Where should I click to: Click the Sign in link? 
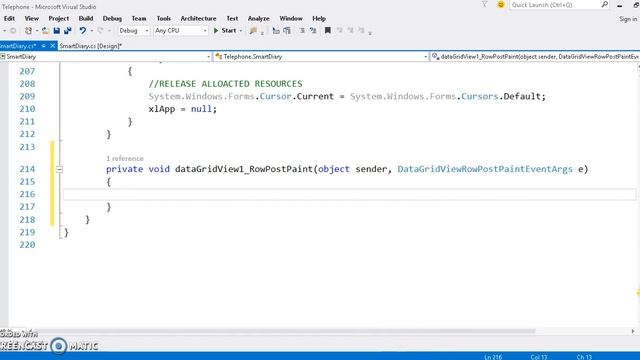pyautogui.click(x=628, y=19)
